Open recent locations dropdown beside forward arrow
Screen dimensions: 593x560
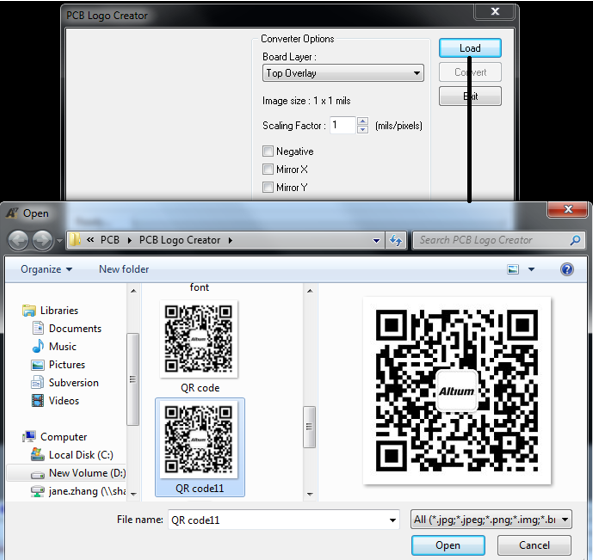(x=59, y=240)
